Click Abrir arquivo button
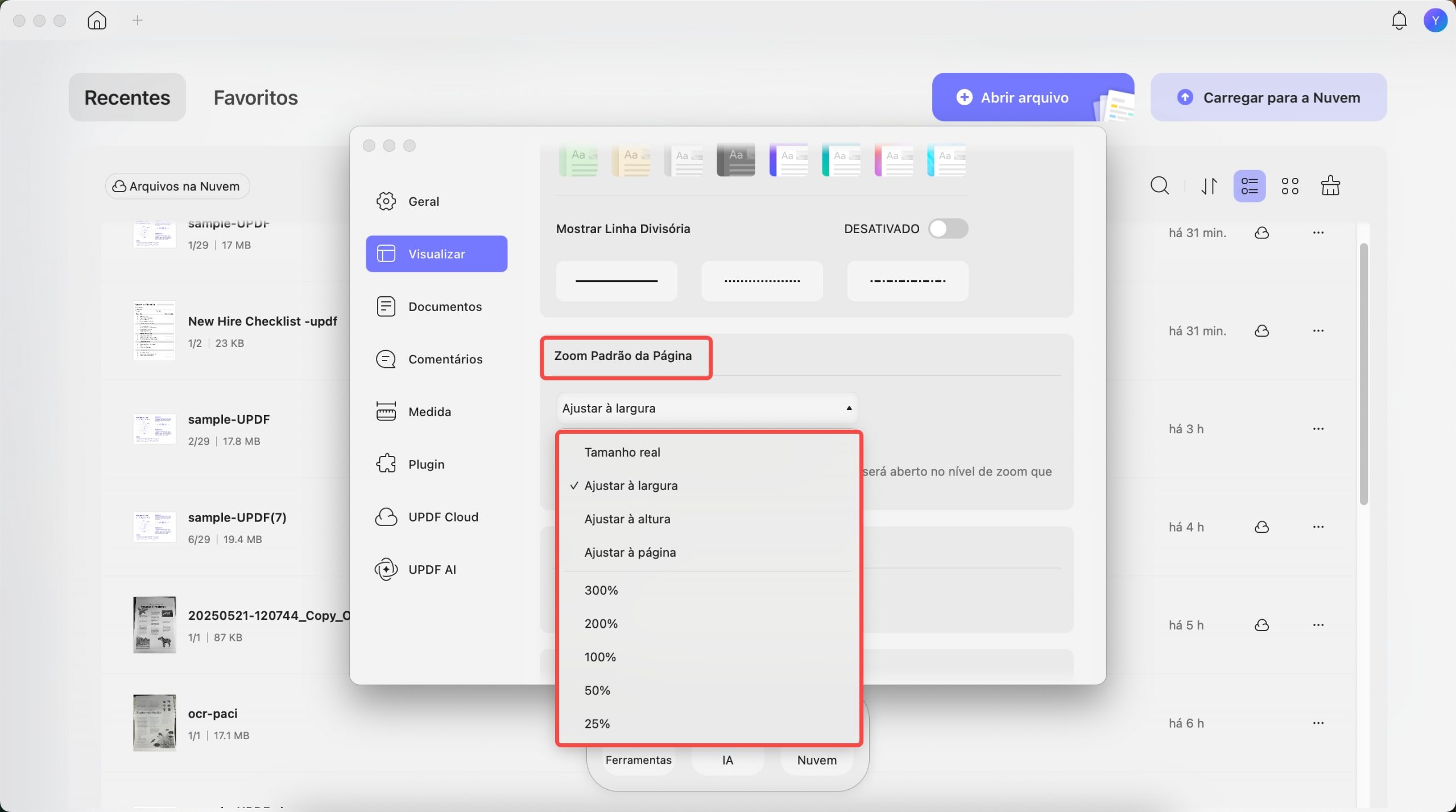This screenshot has height=812, width=1456. (x=1033, y=97)
